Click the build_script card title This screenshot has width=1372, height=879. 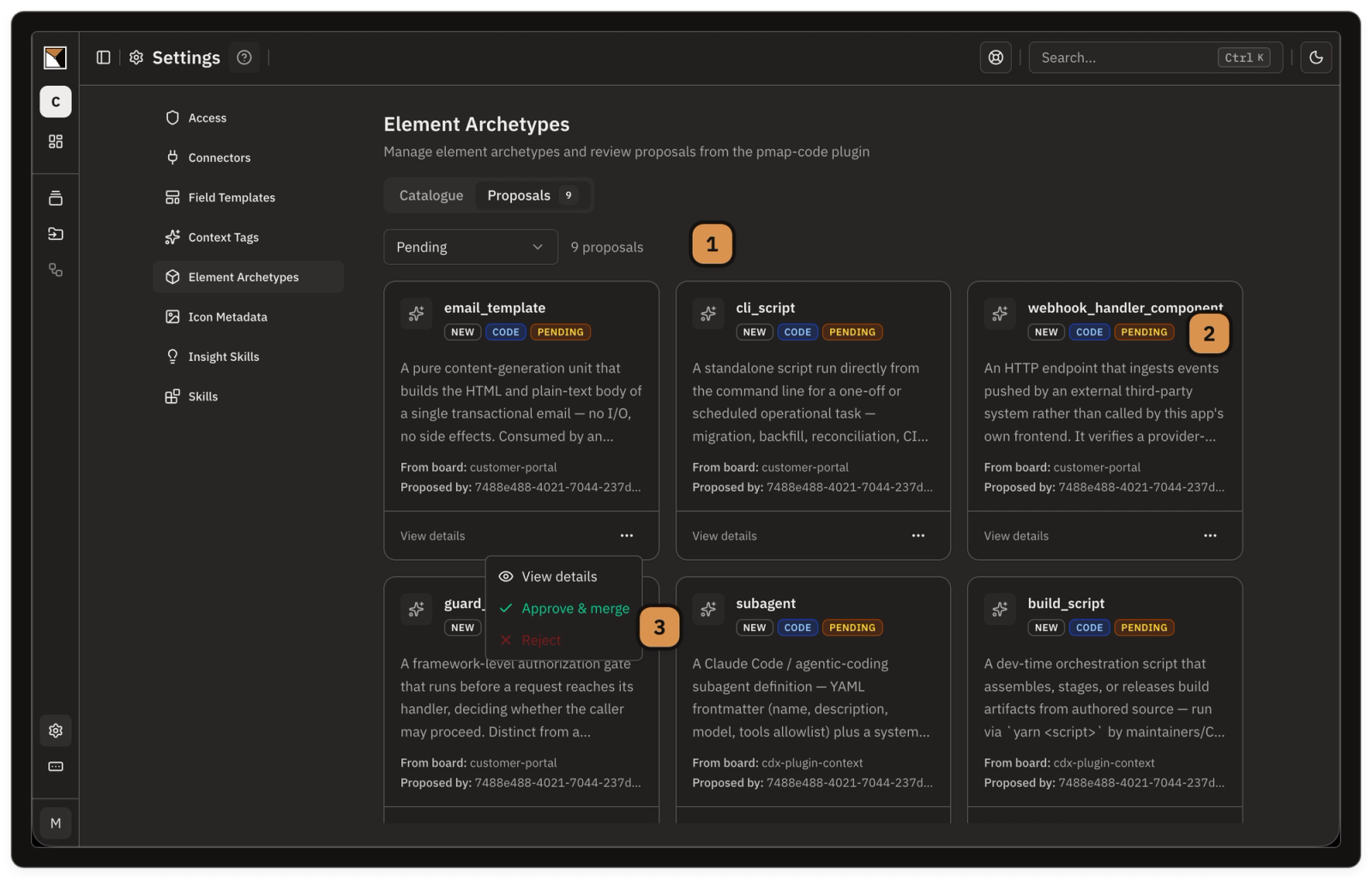click(x=1066, y=604)
